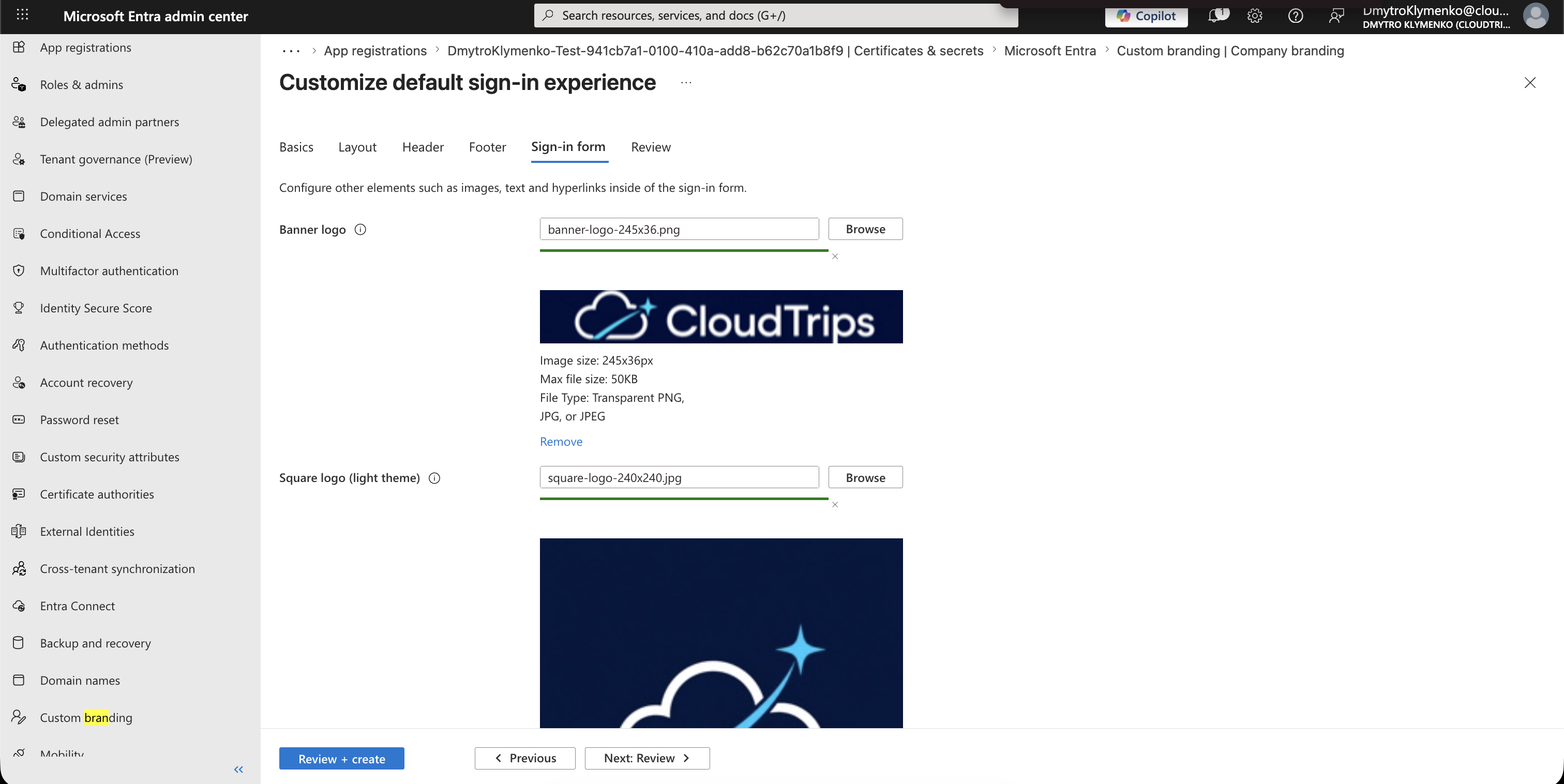Click the App registrations sidebar icon
The height and width of the screenshot is (784, 1564).
(x=19, y=47)
